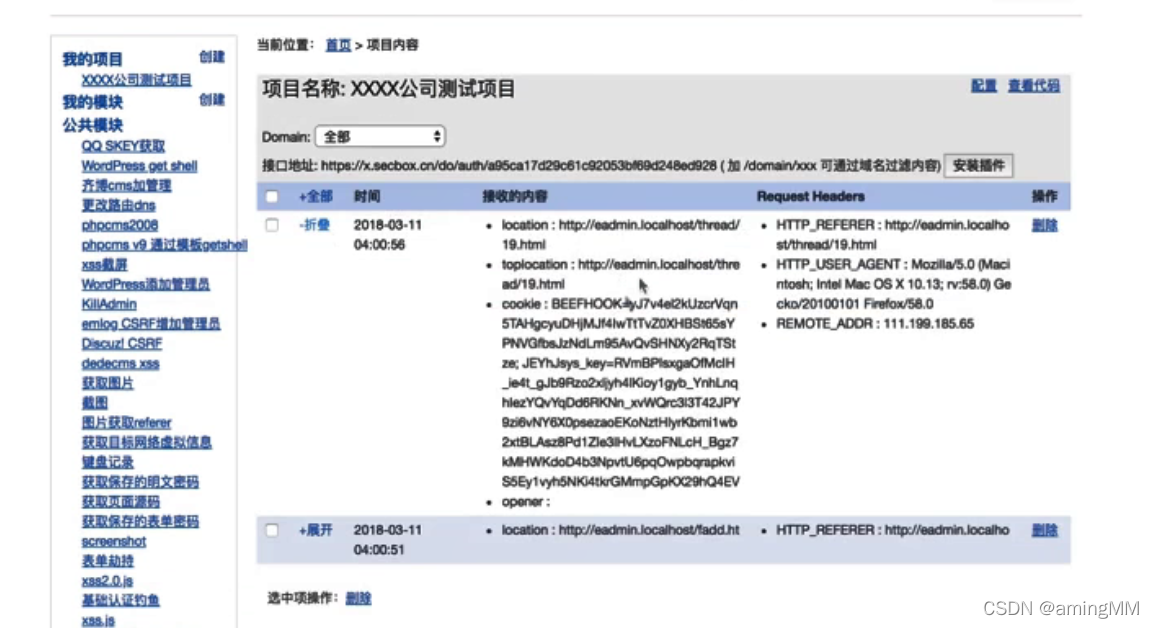Click the 安装插件 button
The width and height of the screenshot is (1154, 628).
(x=978, y=166)
